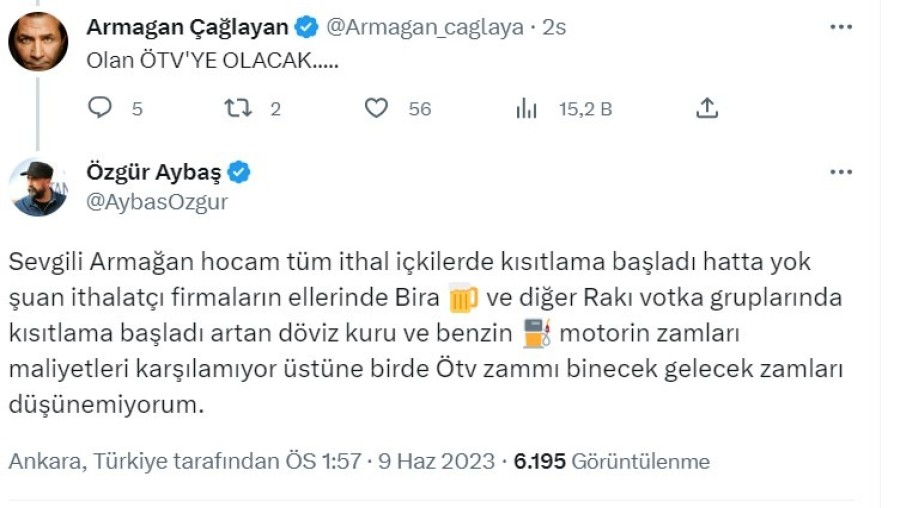Click the 9 Haz 2023 date link
The width and height of the screenshot is (900, 508).
click(x=436, y=462)
